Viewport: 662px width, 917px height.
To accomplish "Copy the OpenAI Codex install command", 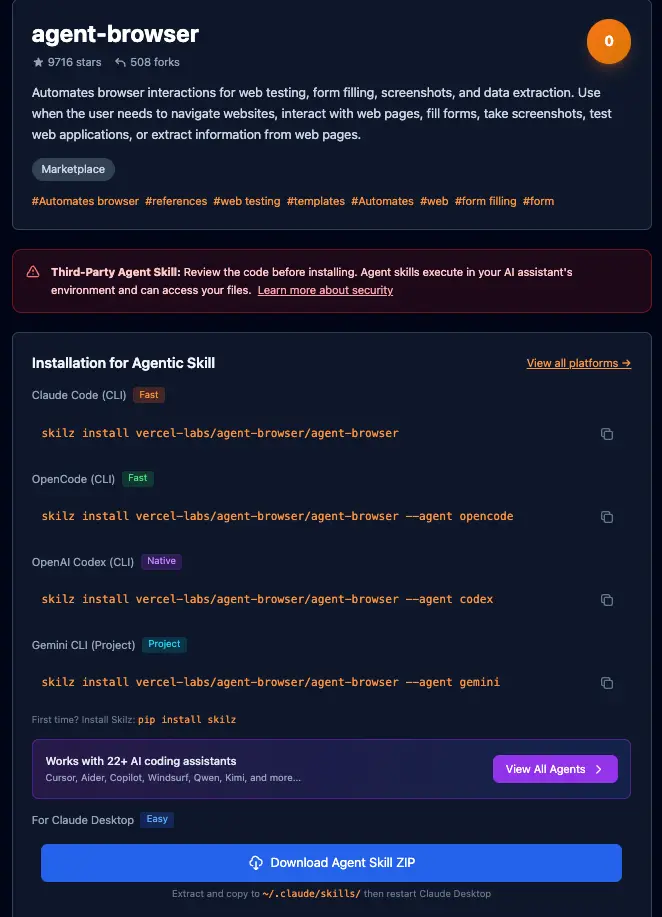I will (x=606, y=600).
